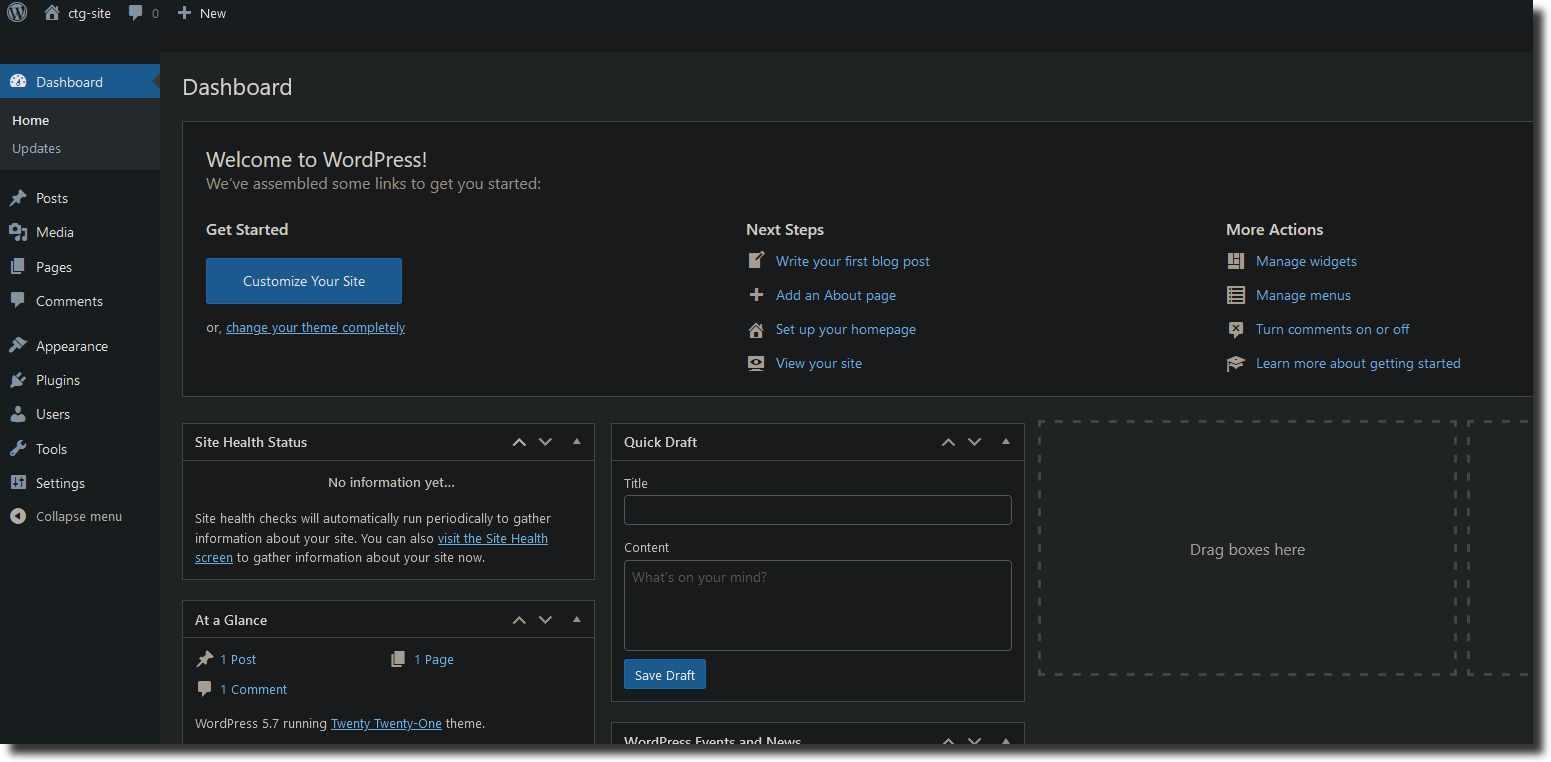Open the Twenty Twenty-One theme link
Screen dimensions: 1551x762
click(x=386, y=723)
